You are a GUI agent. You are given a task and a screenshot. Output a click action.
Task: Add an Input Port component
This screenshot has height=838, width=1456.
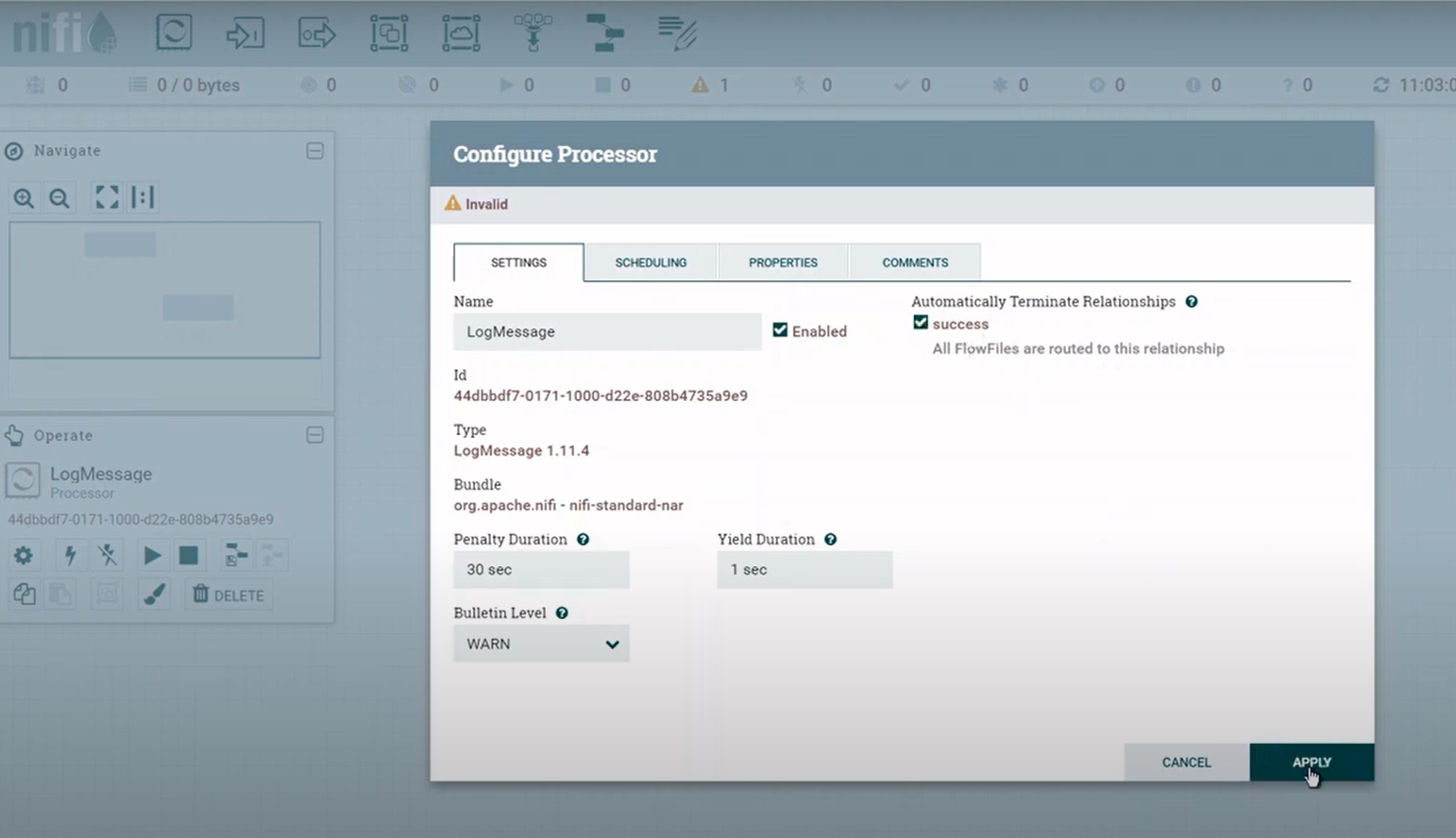click(245, 33)
